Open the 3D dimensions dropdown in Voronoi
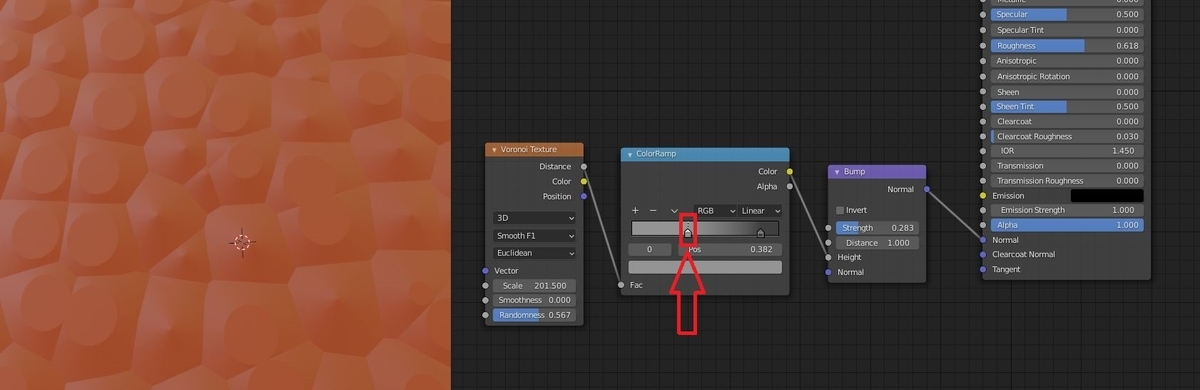 [x=534, y=218]
